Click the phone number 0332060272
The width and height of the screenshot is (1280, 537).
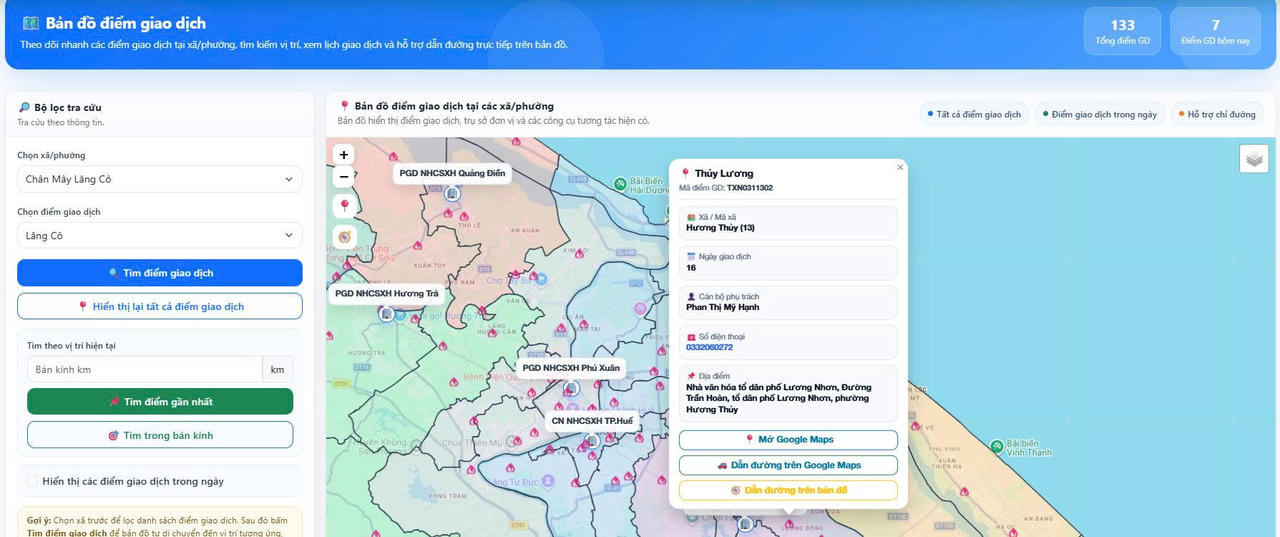click(709, 347)
